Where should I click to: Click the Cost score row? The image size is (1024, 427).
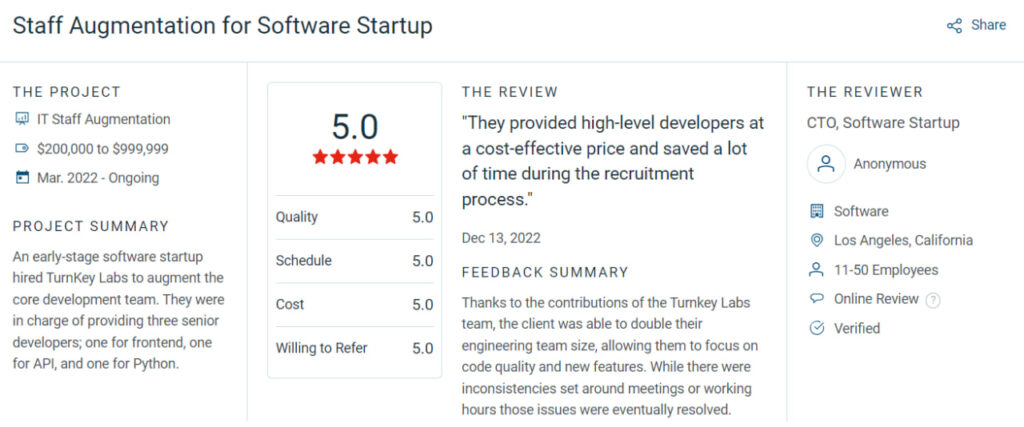(x=354, y=304)
